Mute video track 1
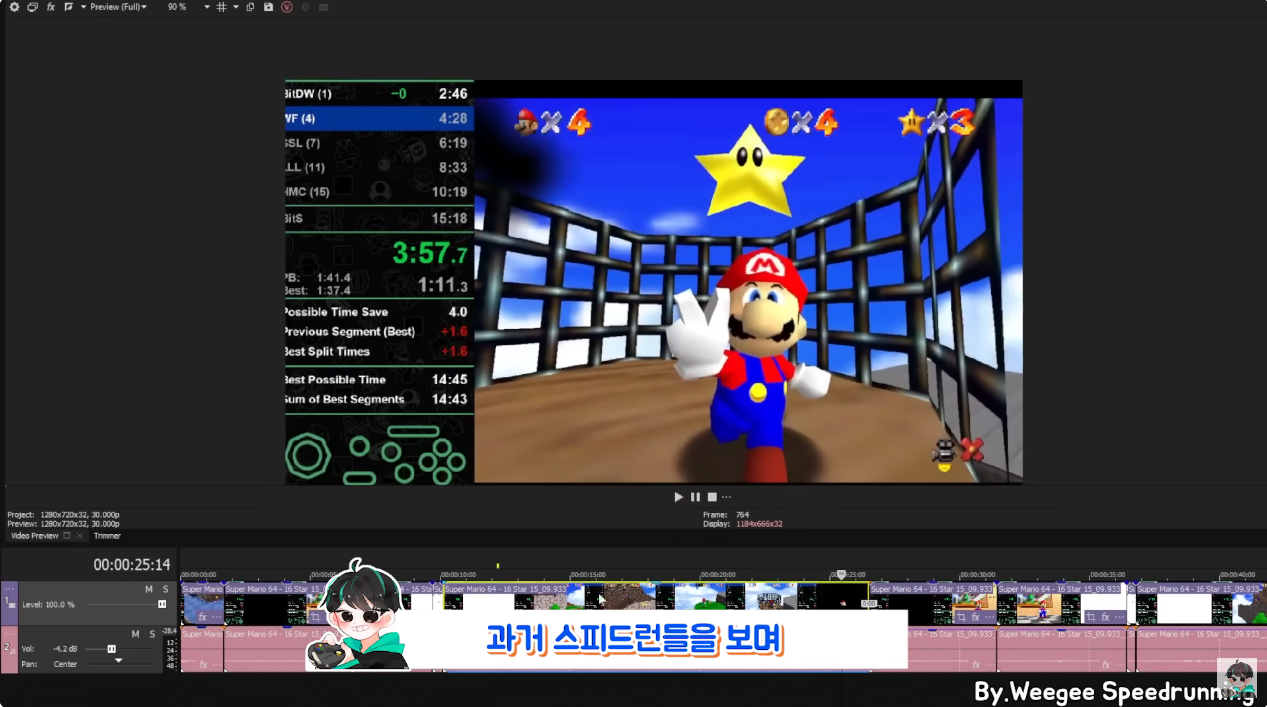Image resolution: width=1267 pixels, height=707 pixels. [x=149, y=589]
